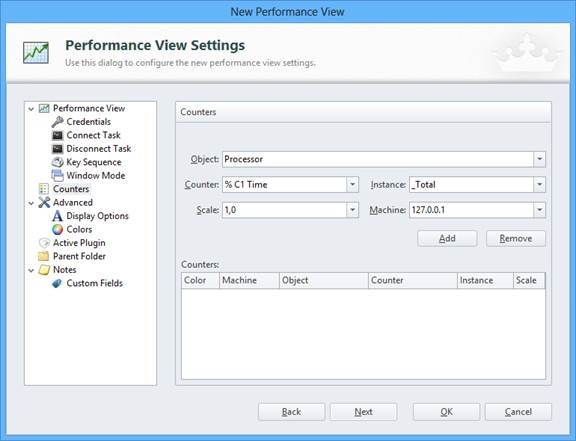Select Counters item in the tree
This screenshot has width=576, height=441.
click(x=71, y=189)
